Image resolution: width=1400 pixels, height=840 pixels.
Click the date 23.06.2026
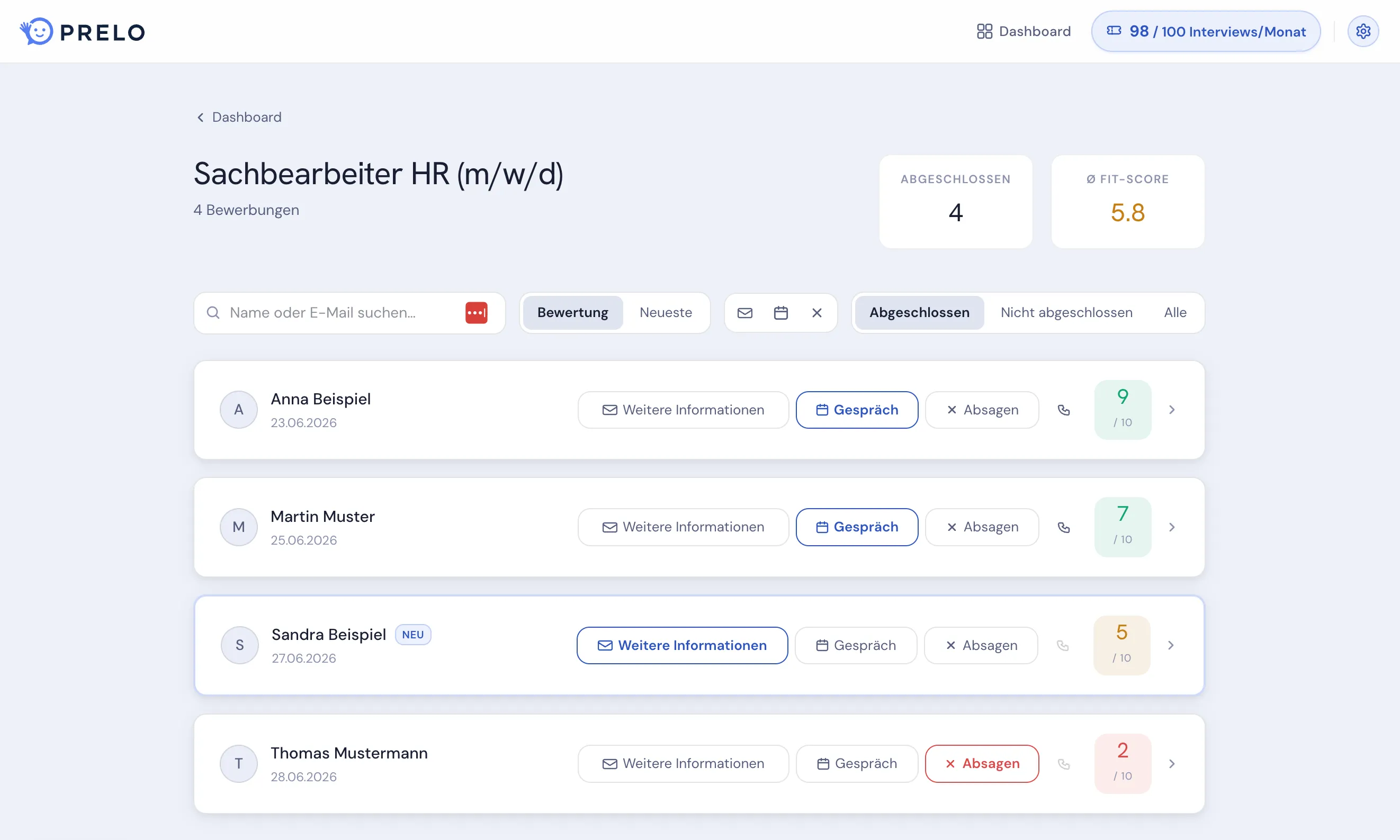(x=303, y=423)
